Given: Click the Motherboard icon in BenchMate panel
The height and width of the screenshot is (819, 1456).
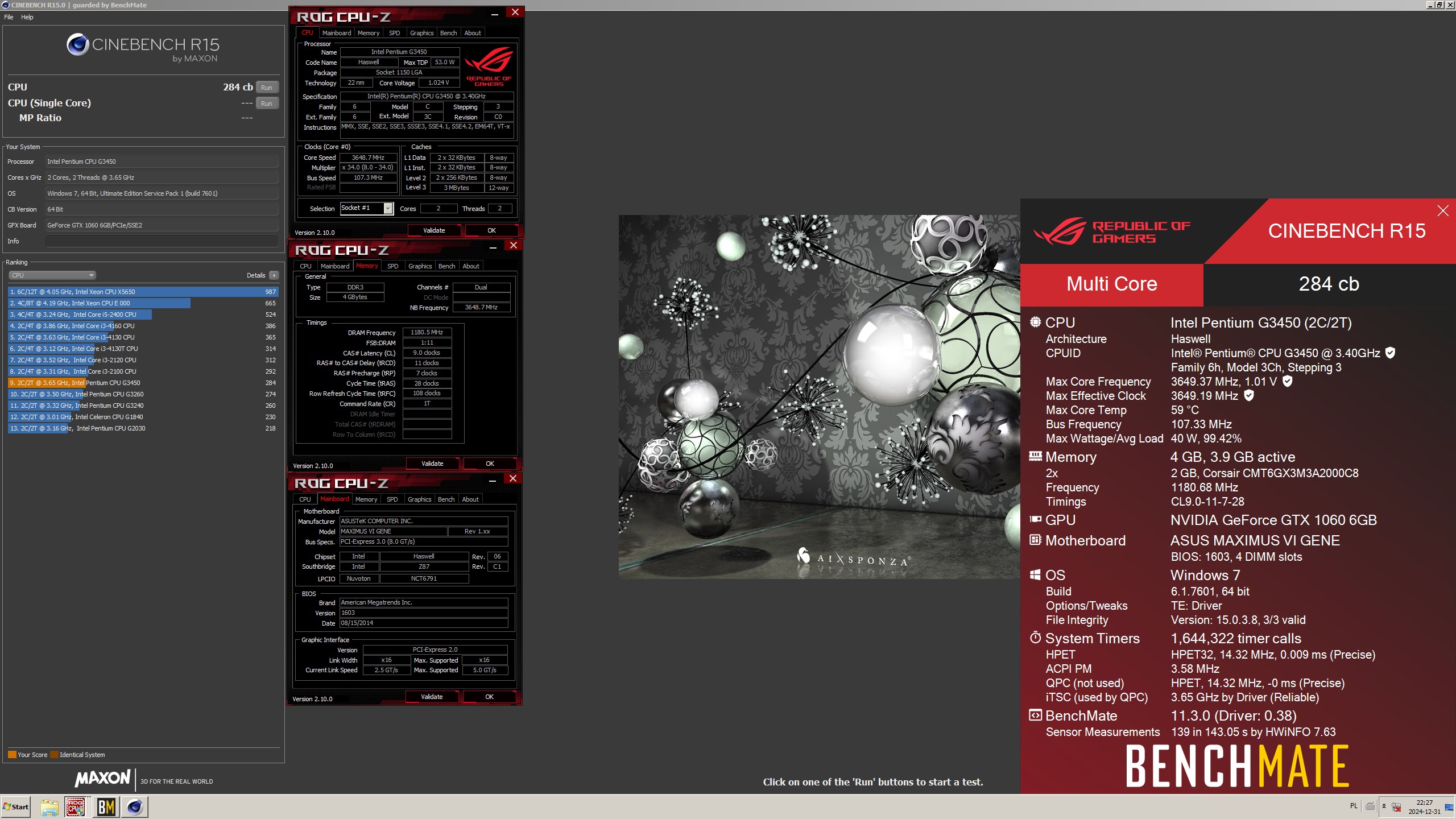Looking at the screenshot, I should [x=1036, y=540].
